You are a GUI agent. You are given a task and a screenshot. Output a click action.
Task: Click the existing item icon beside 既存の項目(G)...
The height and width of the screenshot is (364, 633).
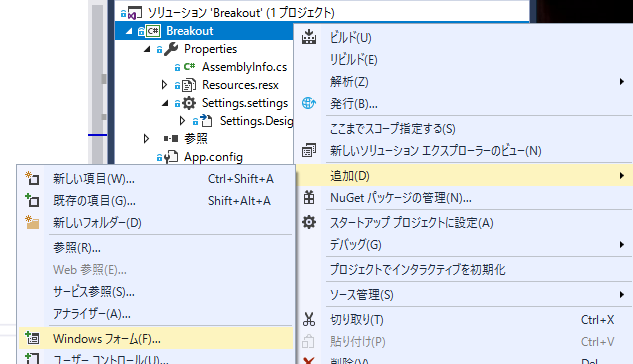point(32,200)
